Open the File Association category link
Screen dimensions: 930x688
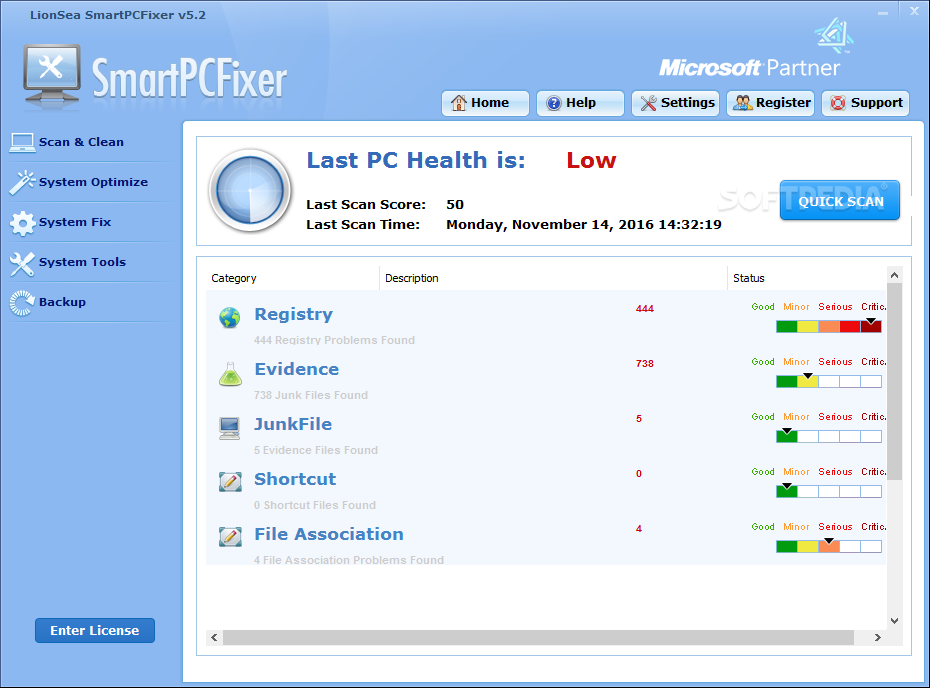[x=329, y=534]
